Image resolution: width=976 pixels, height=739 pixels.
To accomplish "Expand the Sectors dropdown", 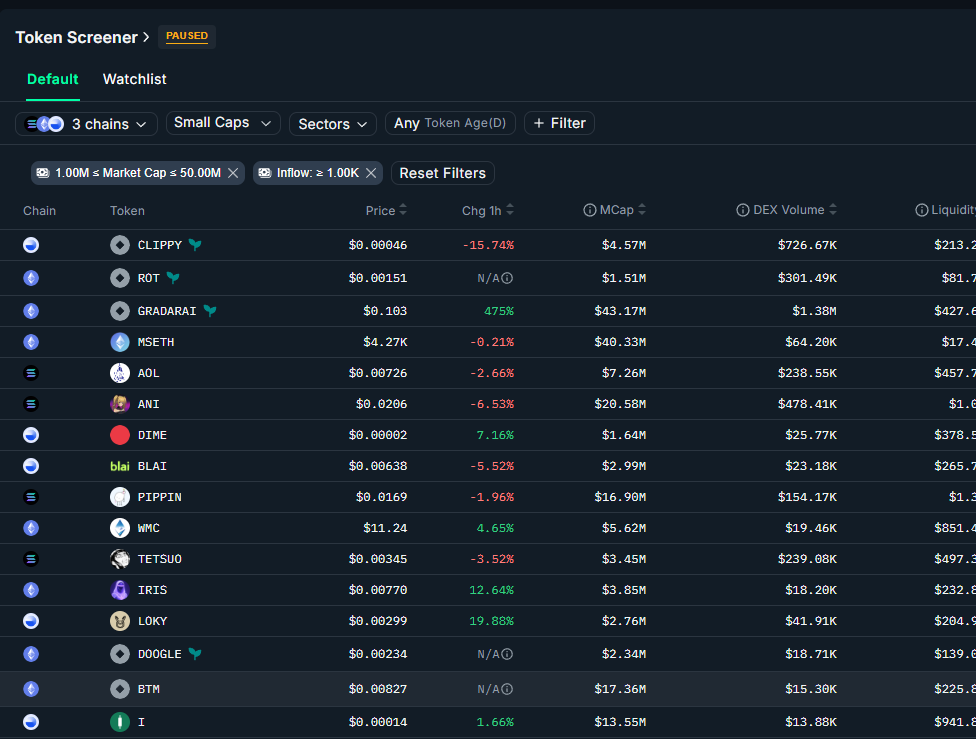I will click(332, 124).
